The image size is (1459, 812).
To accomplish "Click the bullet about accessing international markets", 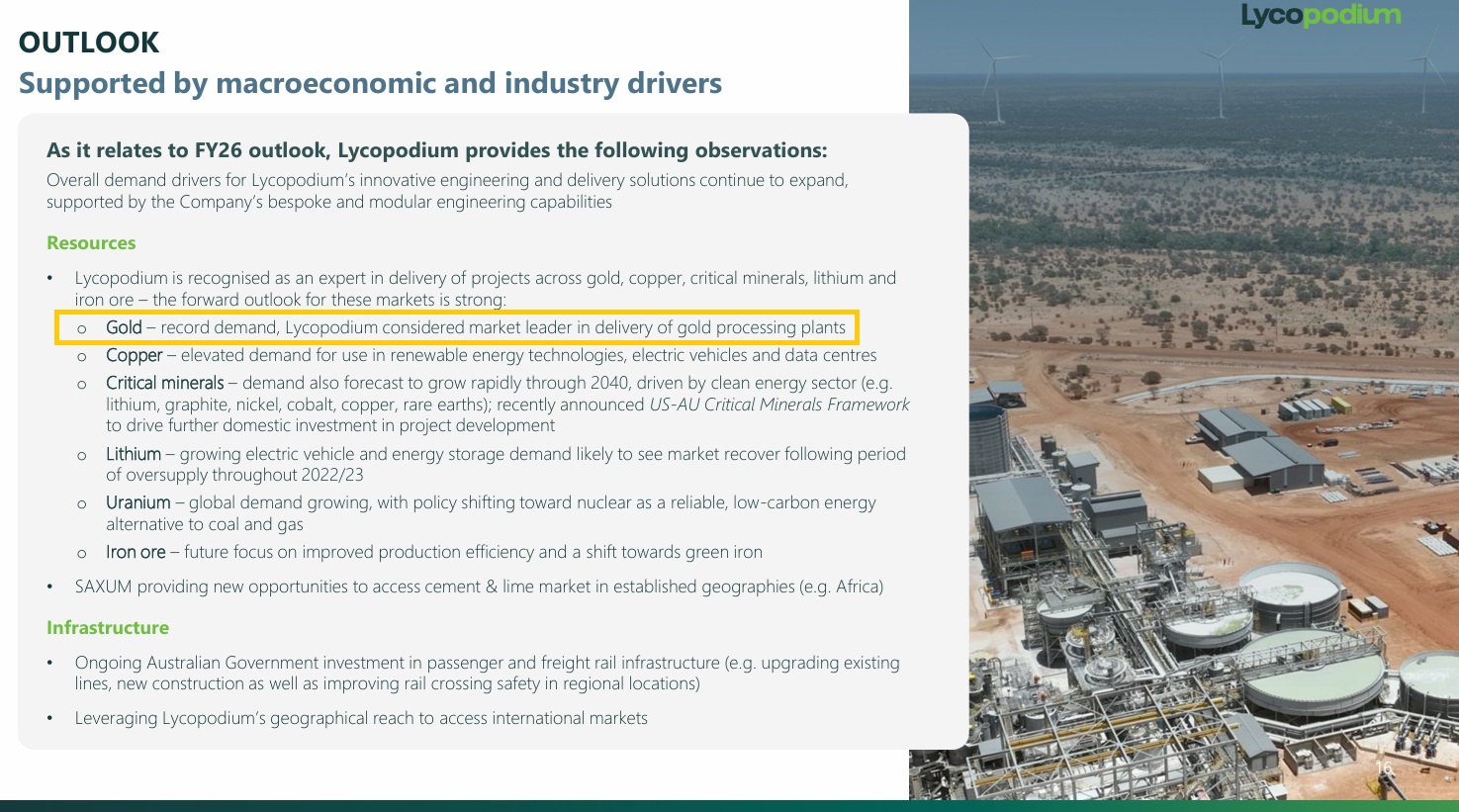I will click(361, 718).
